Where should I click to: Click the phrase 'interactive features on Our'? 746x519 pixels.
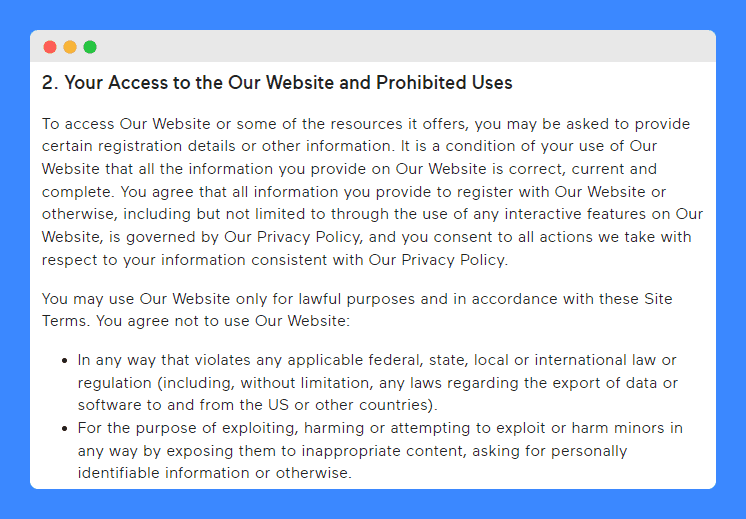[x=604, y=214]
